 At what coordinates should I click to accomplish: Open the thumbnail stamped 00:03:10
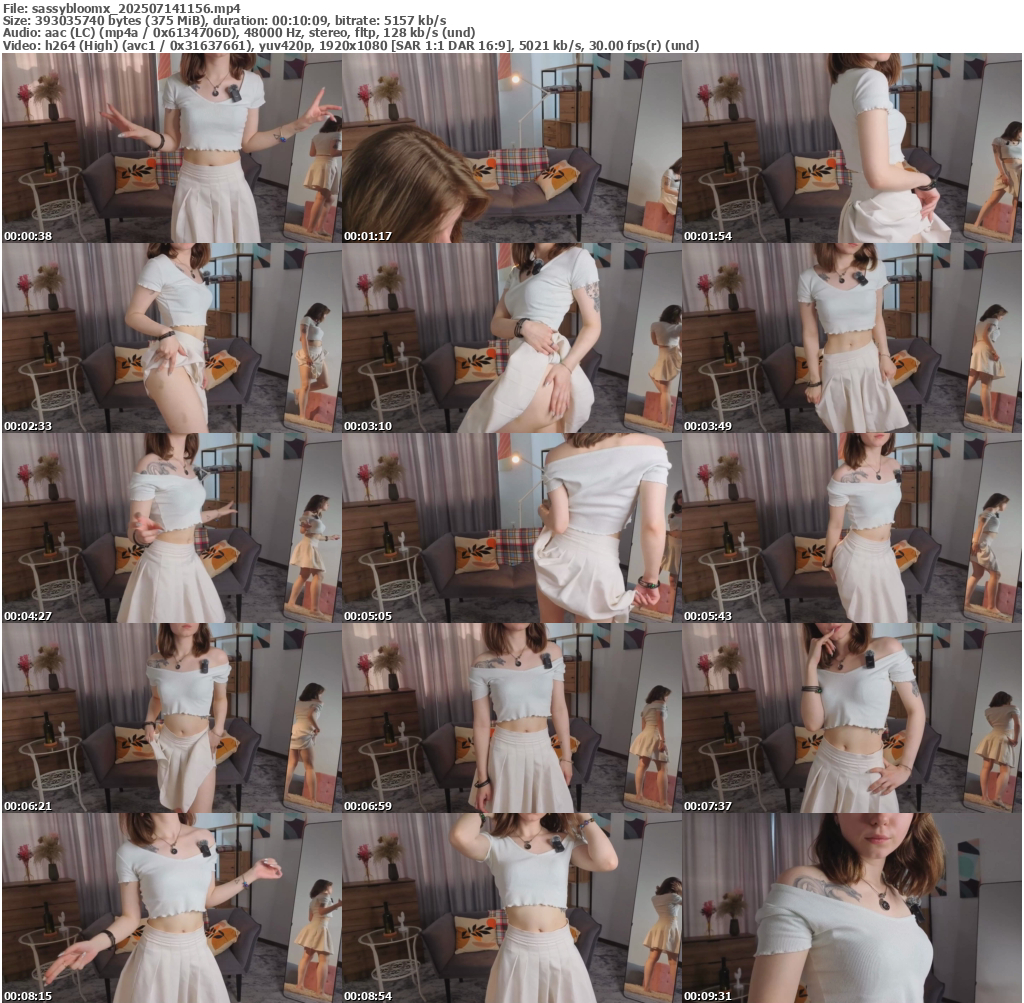pyautogui.click(x=512, y=338)
